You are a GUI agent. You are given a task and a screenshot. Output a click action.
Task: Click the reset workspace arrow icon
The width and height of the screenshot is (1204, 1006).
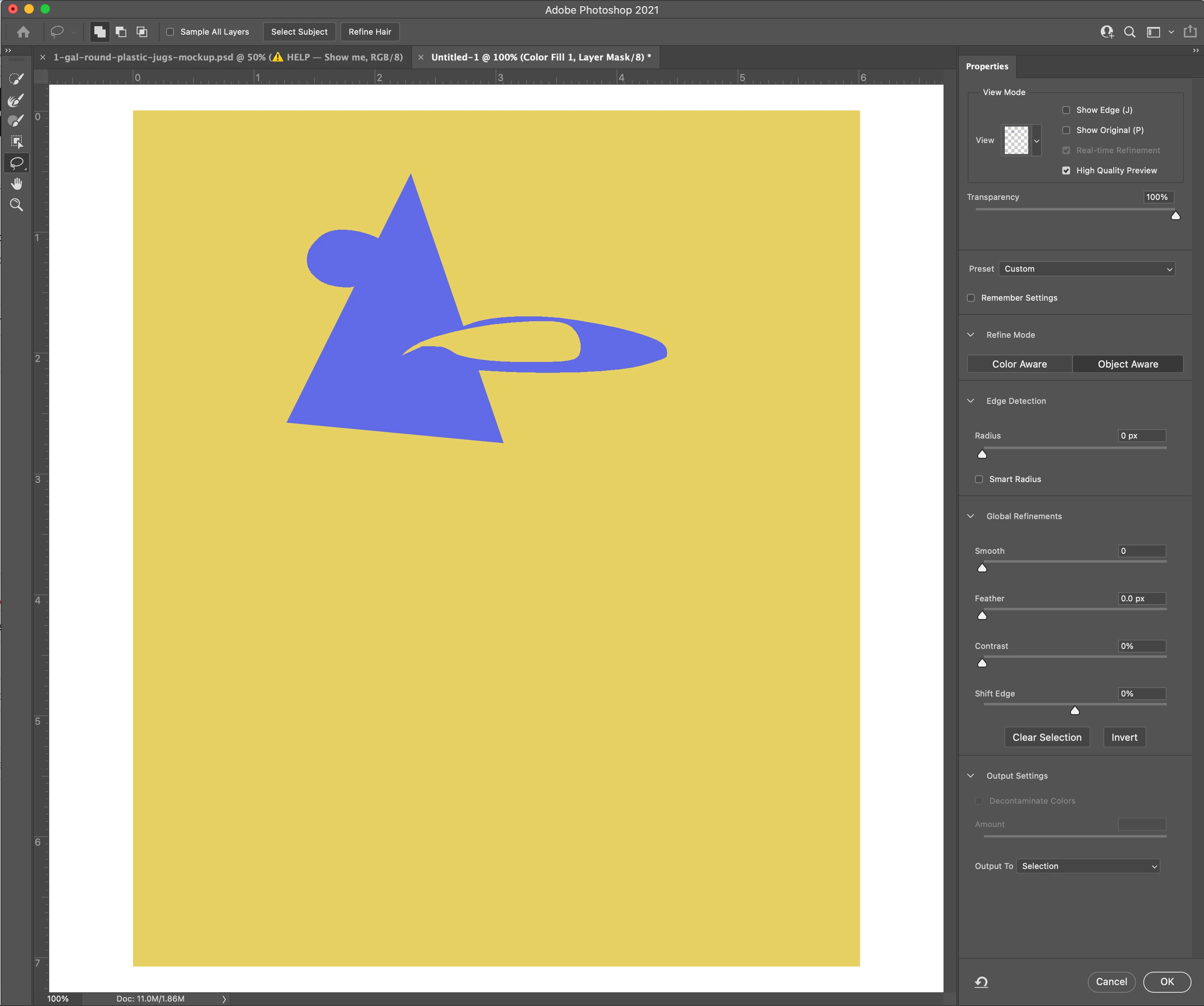click(x=981, y=982)
